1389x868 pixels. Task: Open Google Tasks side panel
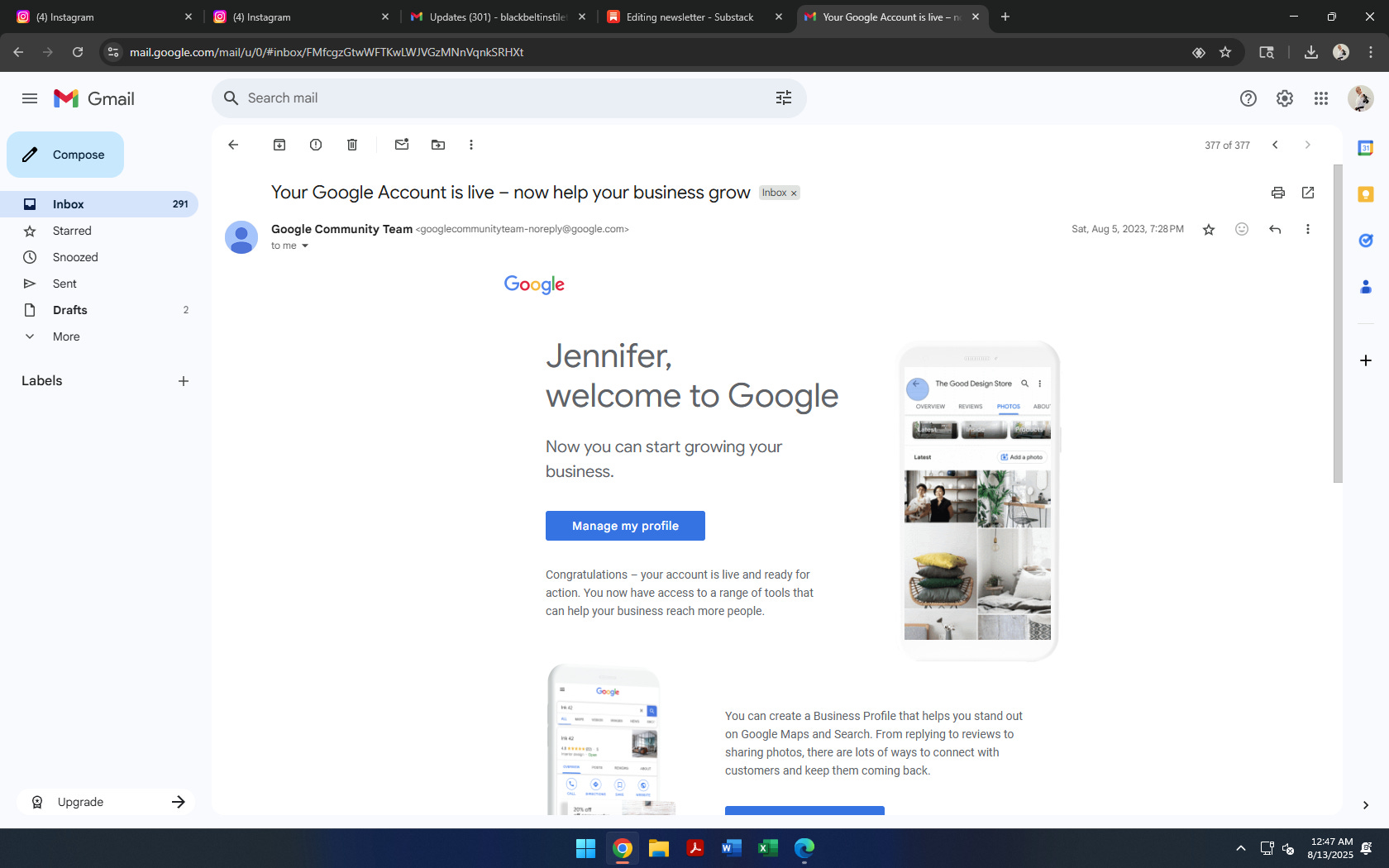(x=1366, y=241)
